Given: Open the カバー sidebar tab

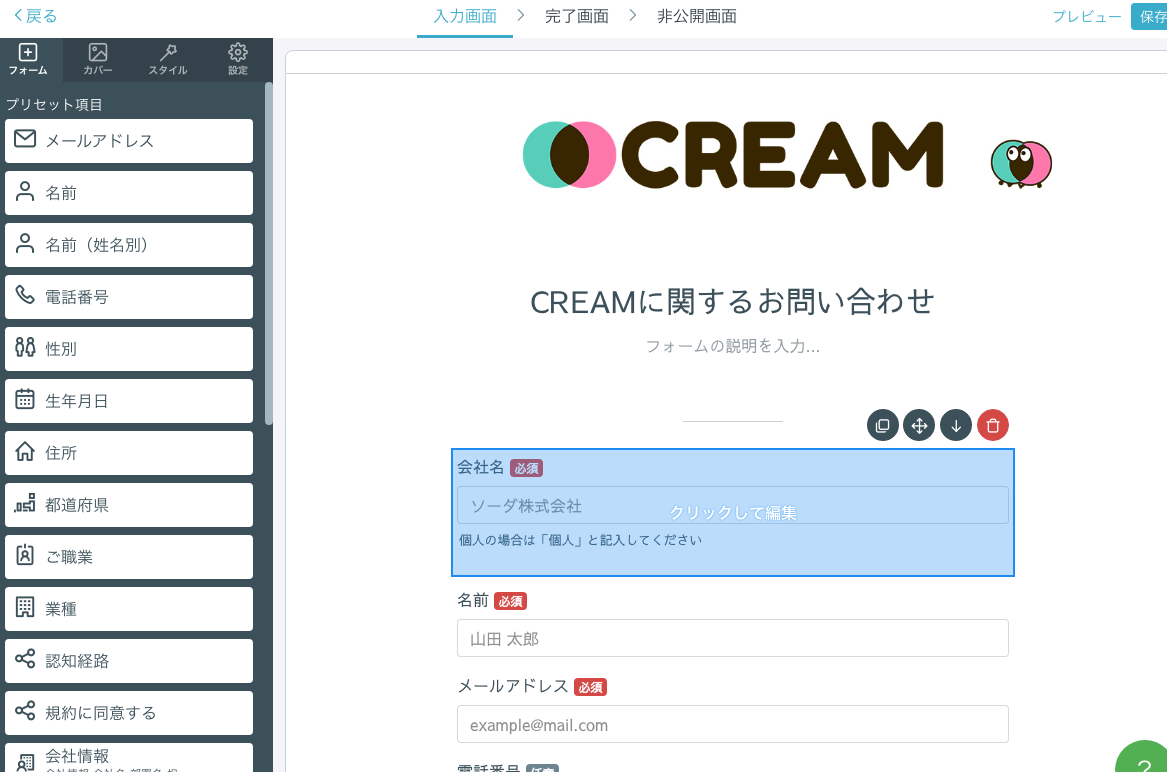Looking at the screenshot, I should point(97,60).
